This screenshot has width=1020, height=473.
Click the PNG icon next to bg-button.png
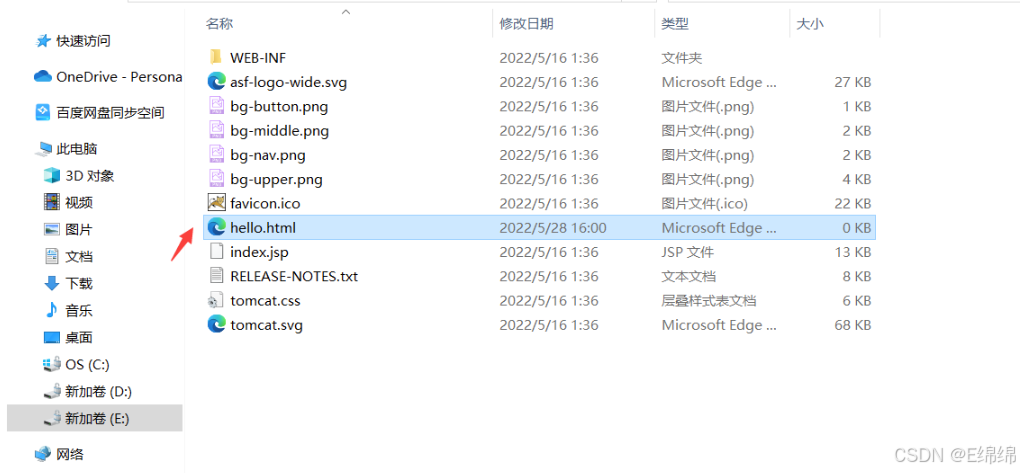216,106
